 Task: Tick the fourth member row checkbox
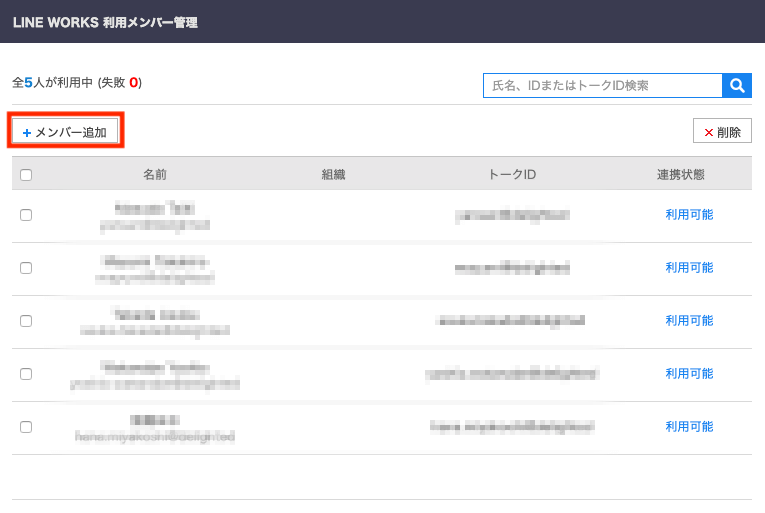coord(26,374)
